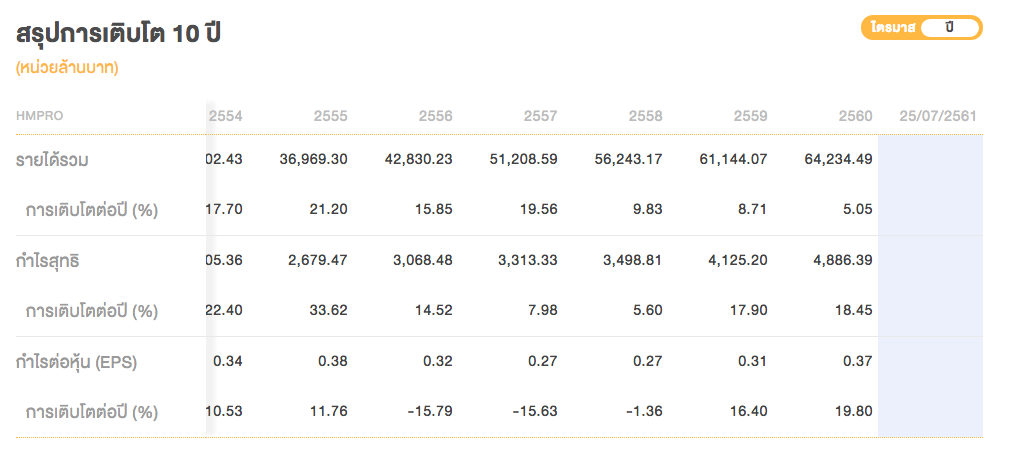The width and height of the screenshot is (1012, 453).
Task: Switch the toggle to ไตรมาส (quarterly) view
Action: point(893,28)
